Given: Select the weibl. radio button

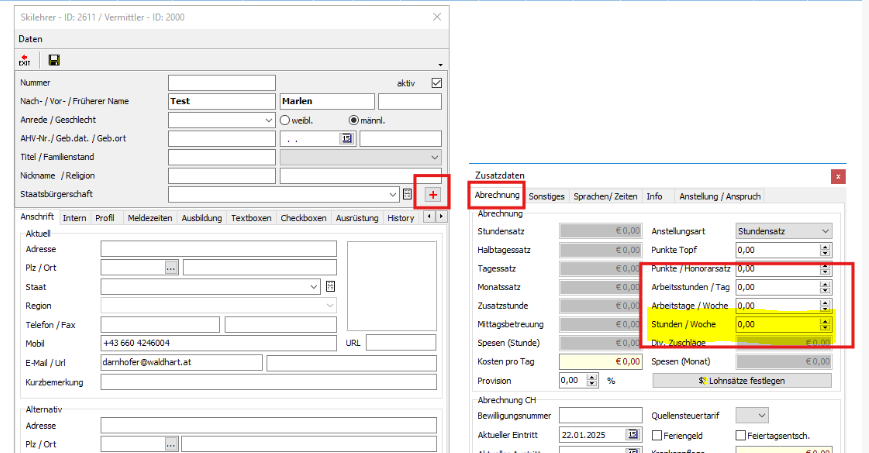Looking at the screenshot, I should click(285, 120).
